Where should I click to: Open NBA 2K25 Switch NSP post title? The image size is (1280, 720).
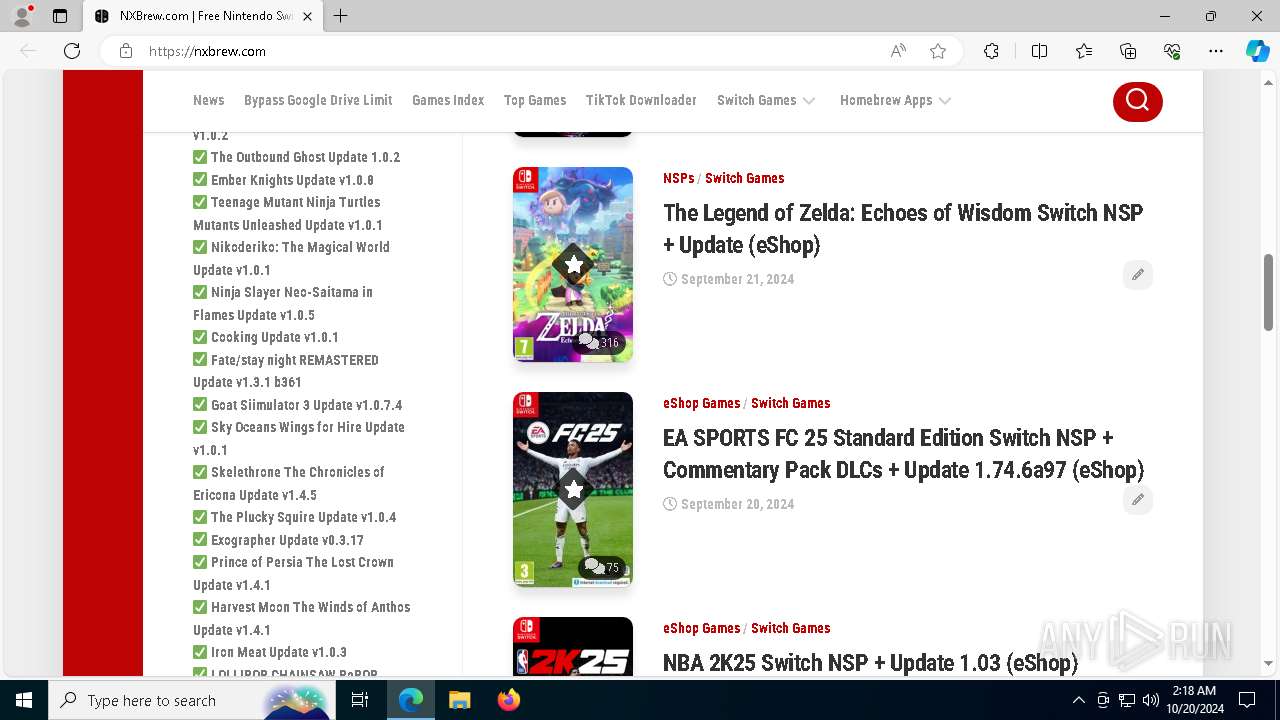[870, 662]
